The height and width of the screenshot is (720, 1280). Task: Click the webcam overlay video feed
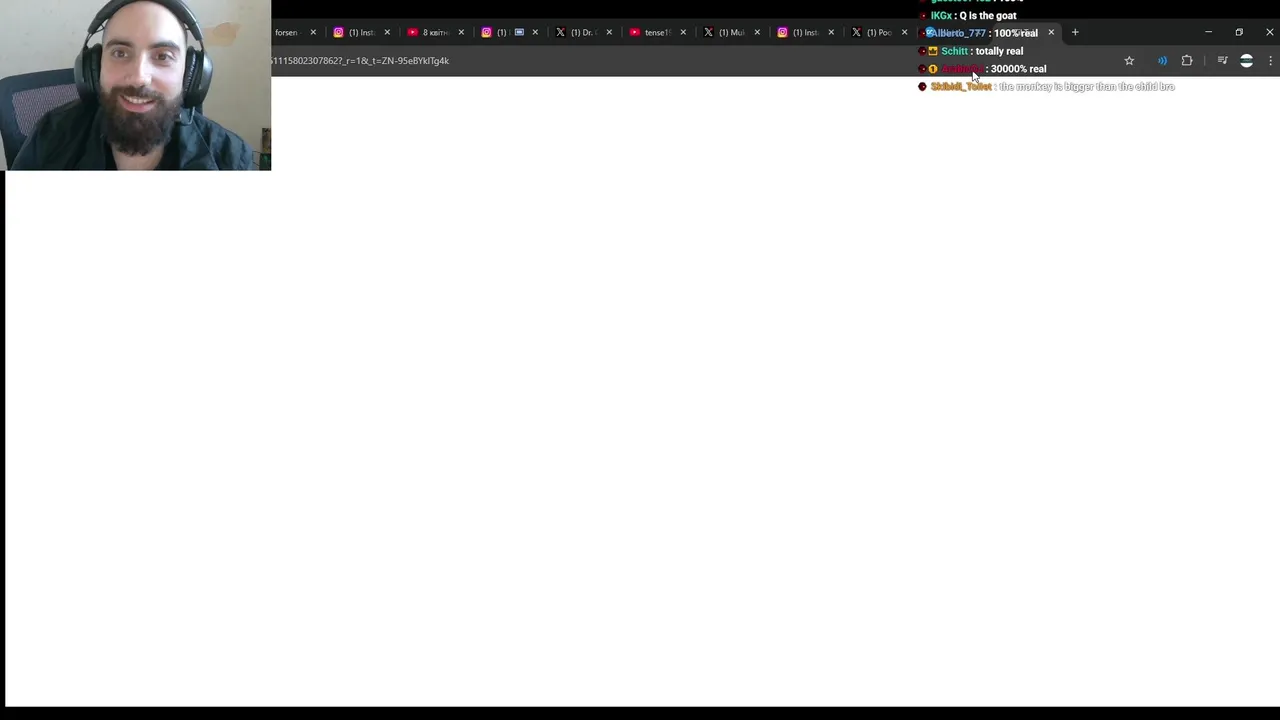click(136, 85)
